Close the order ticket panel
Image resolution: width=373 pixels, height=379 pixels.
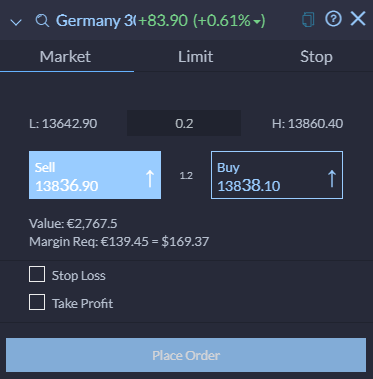[x=358, y=18]
